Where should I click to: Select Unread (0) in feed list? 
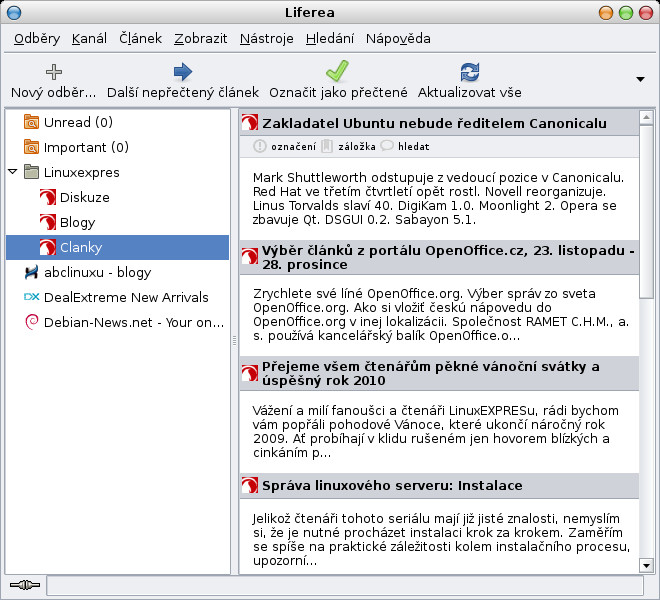point(117,122)
